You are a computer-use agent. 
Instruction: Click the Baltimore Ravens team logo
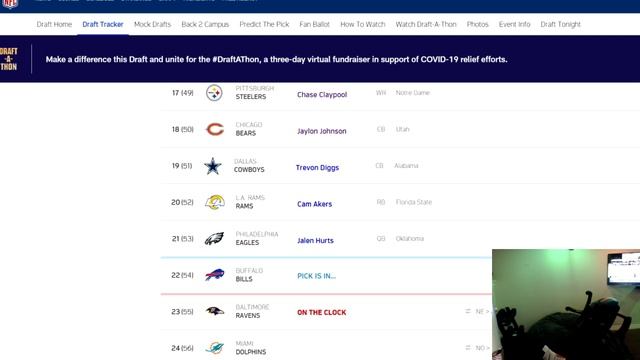(215, 311)
